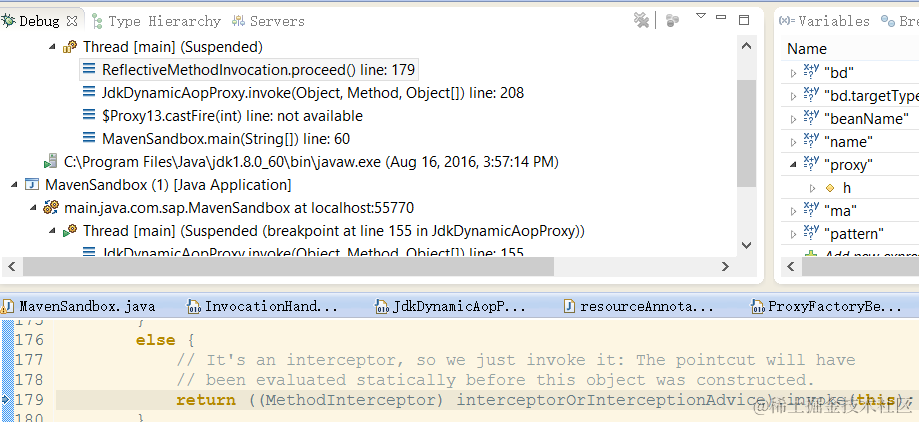This screenshot has height=422, width=919.
Task: Click the debug target icon beside main.java.com.sap.MavenSandbox
Action: pyautogui.click(x=50, y=207)
